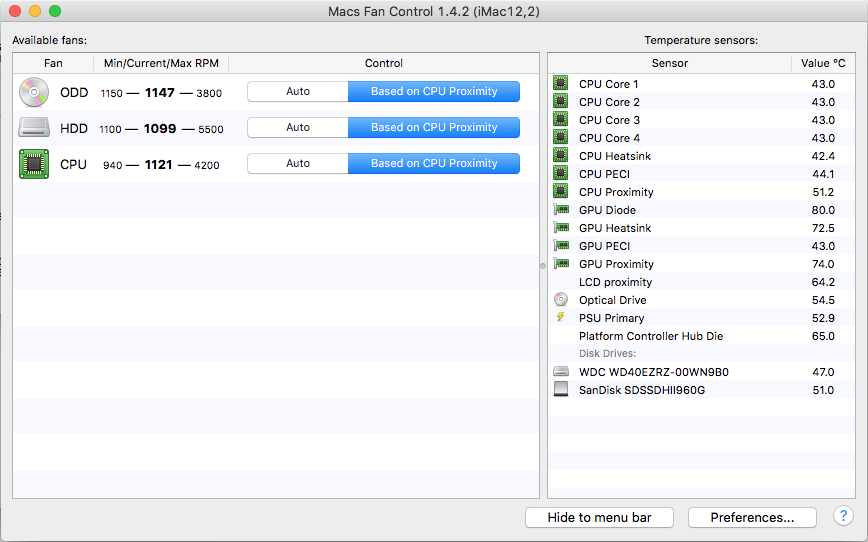The height and width of the screenshot is (542, 868).
Task: Select the CPU Core 1 sensor icon
Action: pyautogui.click(x=561, y=84)
